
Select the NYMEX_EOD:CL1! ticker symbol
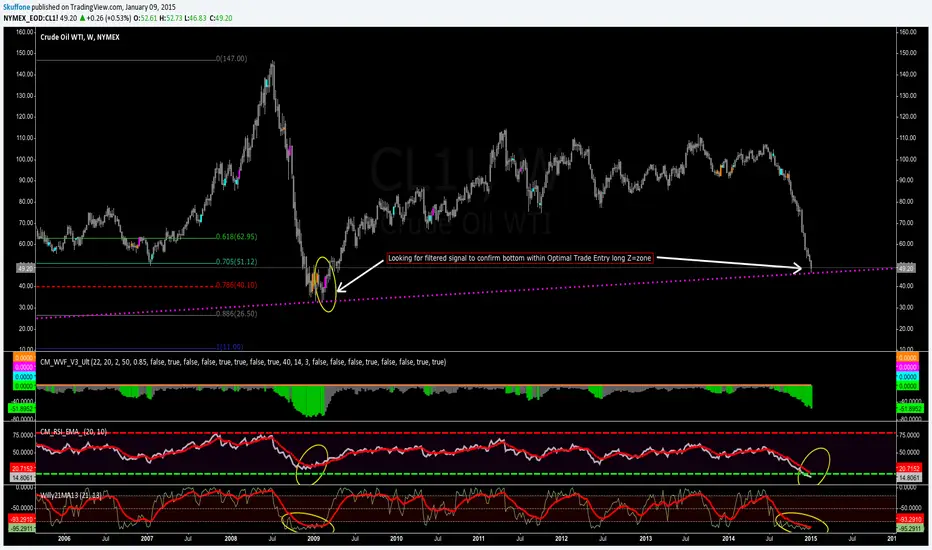pyautogui.click(x=31, y=18)
